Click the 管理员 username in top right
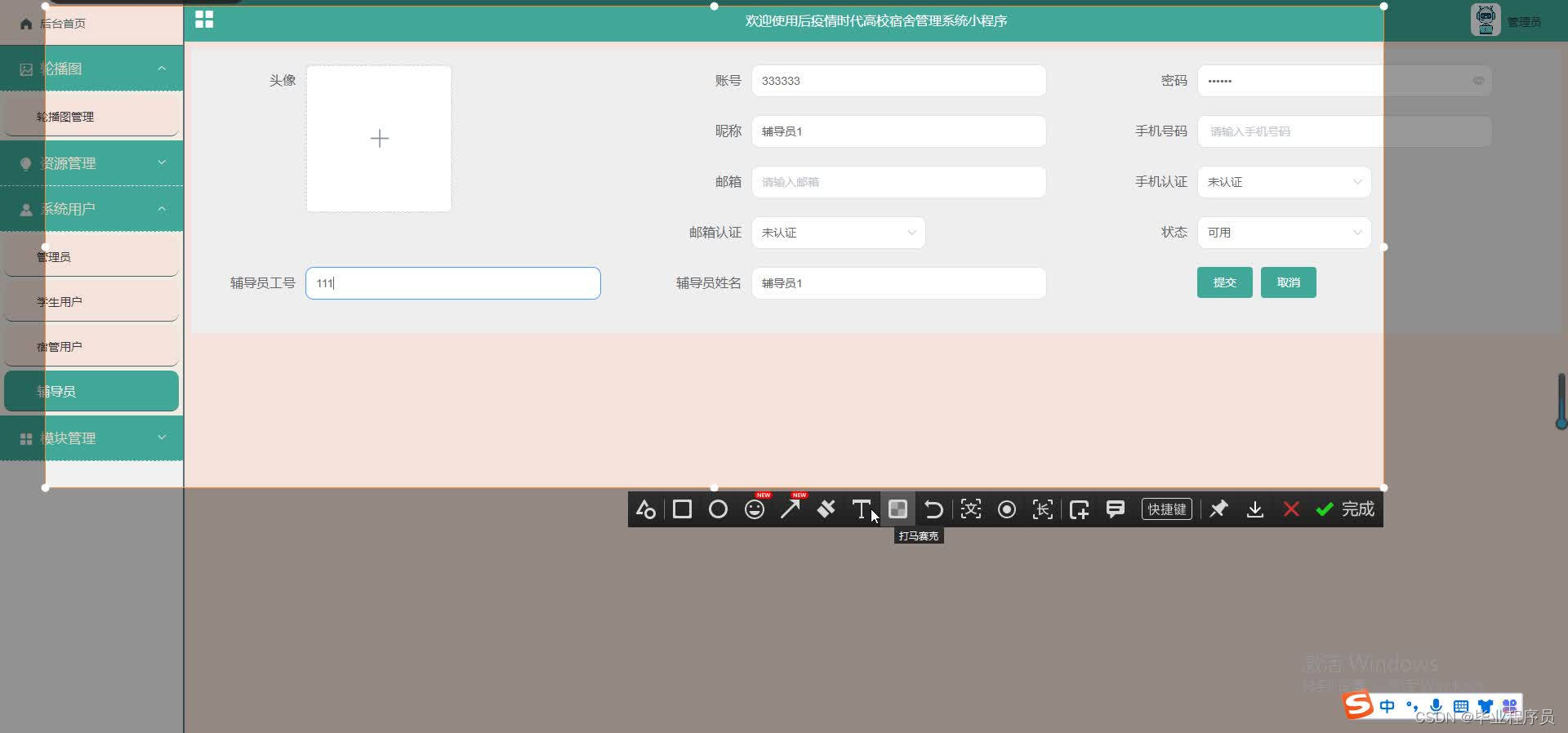1568x733 pixels. tap(1524, 22)
